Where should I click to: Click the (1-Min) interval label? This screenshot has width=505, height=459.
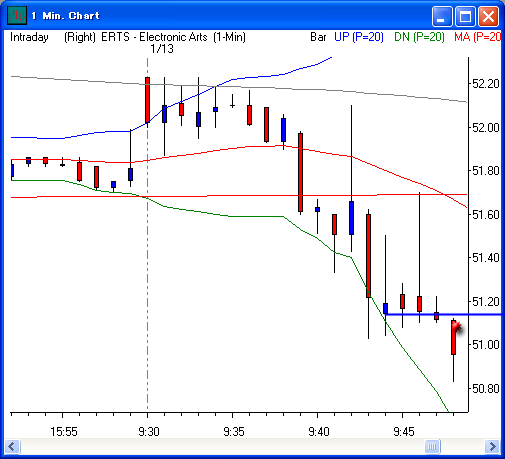pyautogui.click(x=229, y=37)
